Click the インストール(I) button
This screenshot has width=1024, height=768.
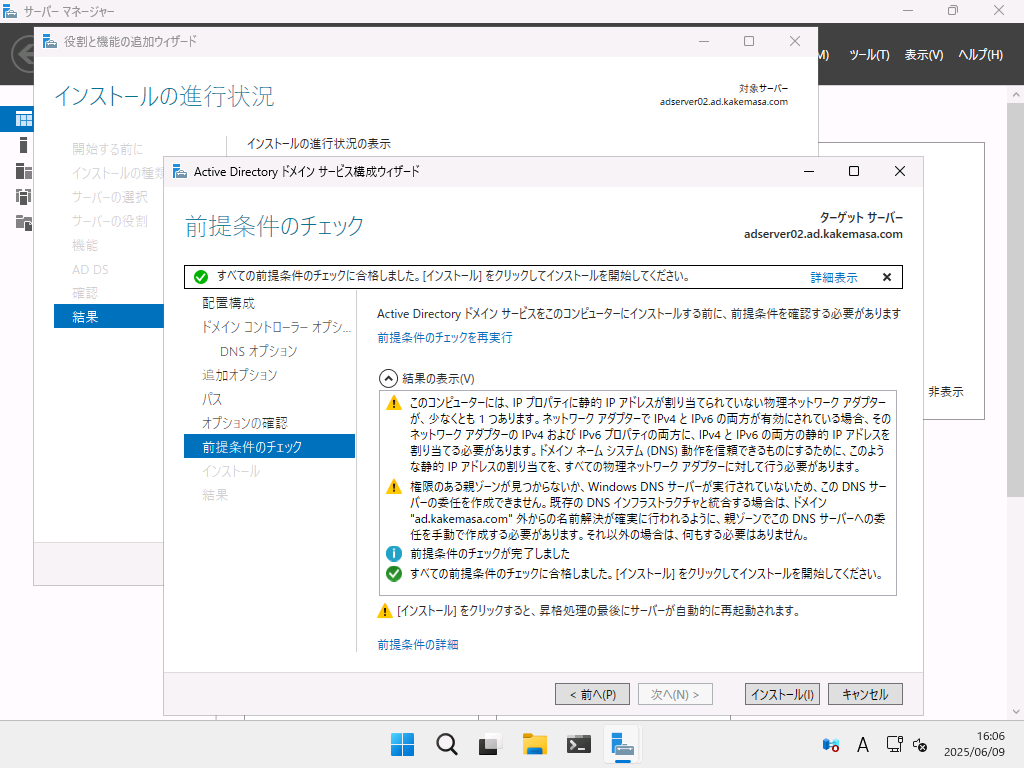(782, 694)
